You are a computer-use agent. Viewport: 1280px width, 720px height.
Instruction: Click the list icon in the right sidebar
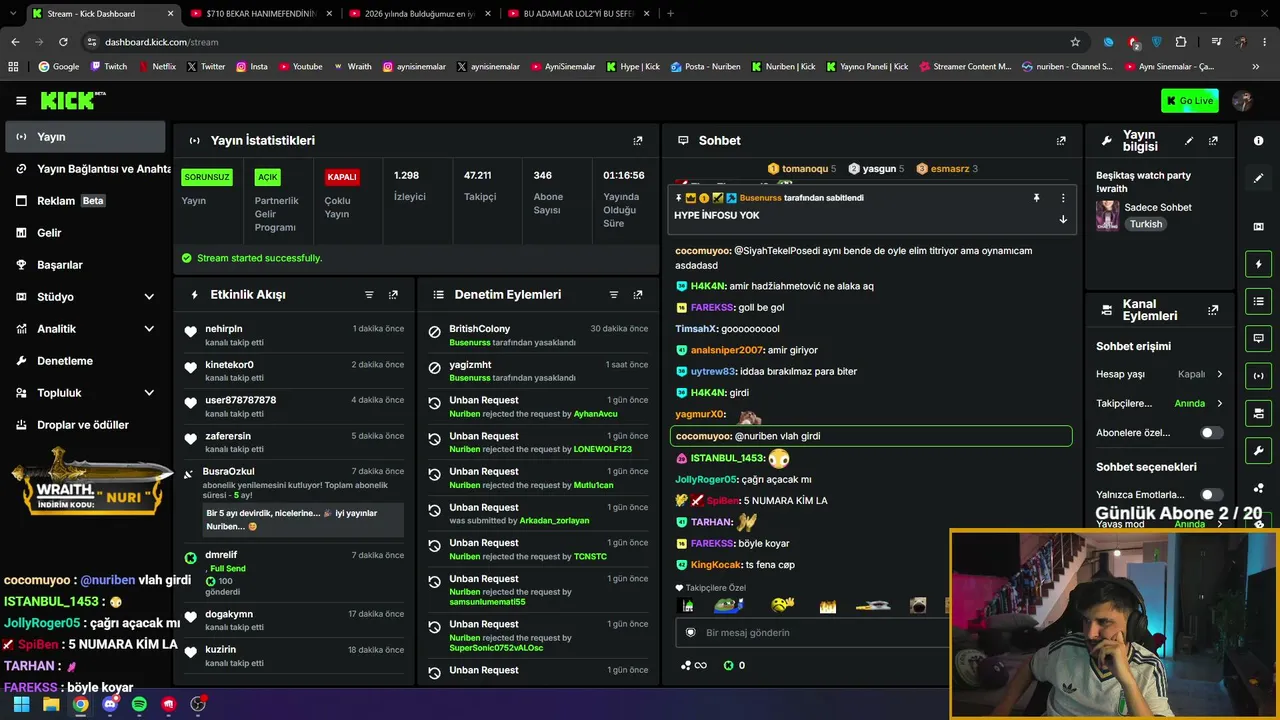[1258, 301]
